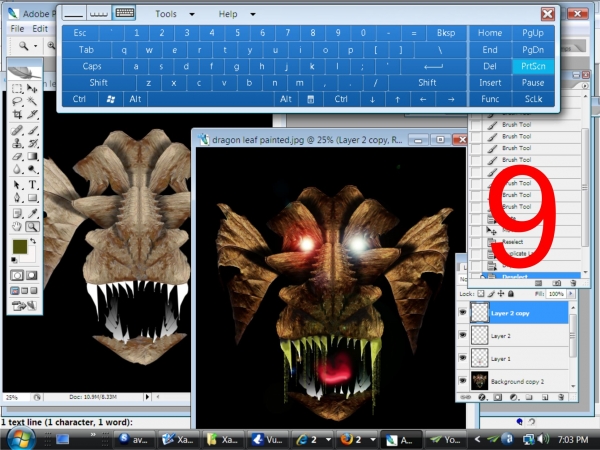Select the Magic Wand tool
The width and height of the screenshot is (600, 450).
(32, 101)
